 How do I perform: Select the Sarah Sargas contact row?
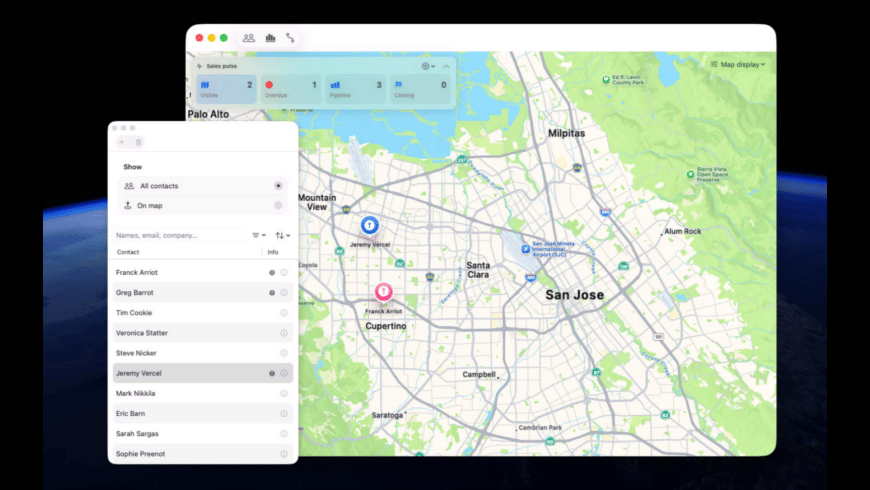point(203,433)
